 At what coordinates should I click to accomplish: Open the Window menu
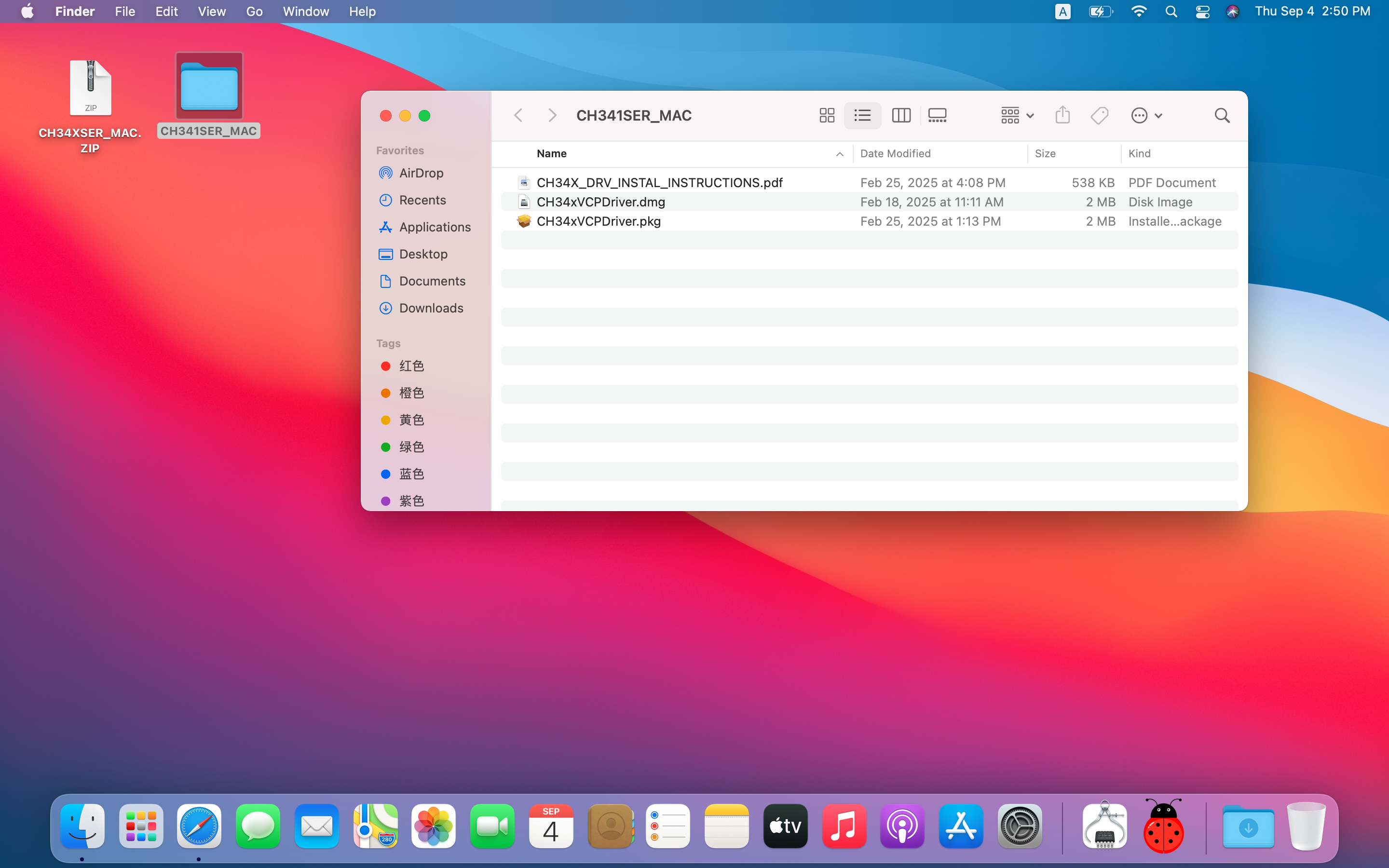pyautogui.click(x=306, y=12)
